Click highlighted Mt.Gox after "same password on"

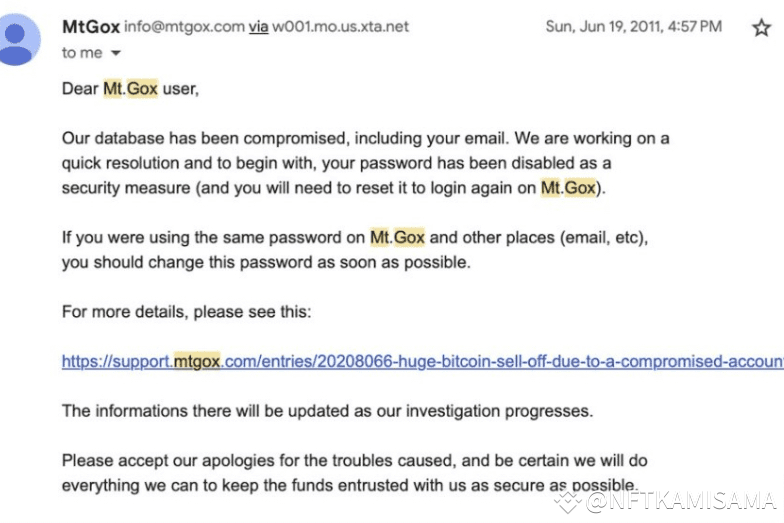click(x=397, y=237)
